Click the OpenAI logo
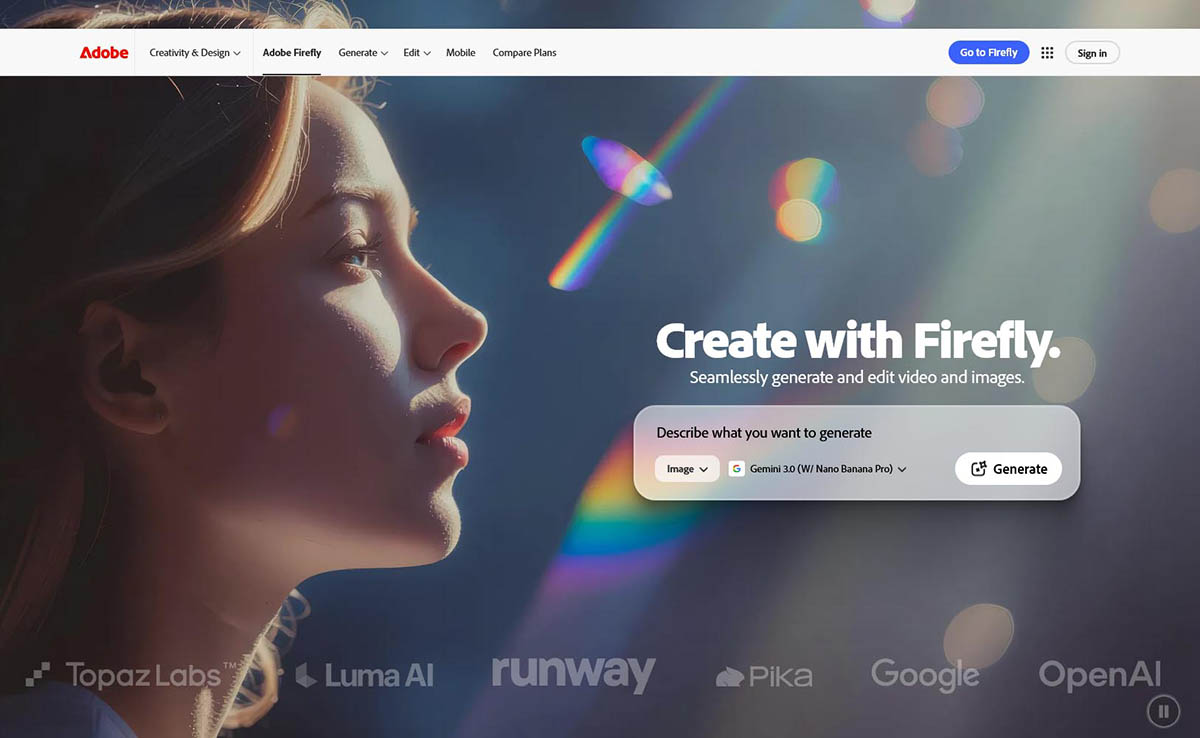This screenshot has height=738, width=1200. tap(1100, 675)
